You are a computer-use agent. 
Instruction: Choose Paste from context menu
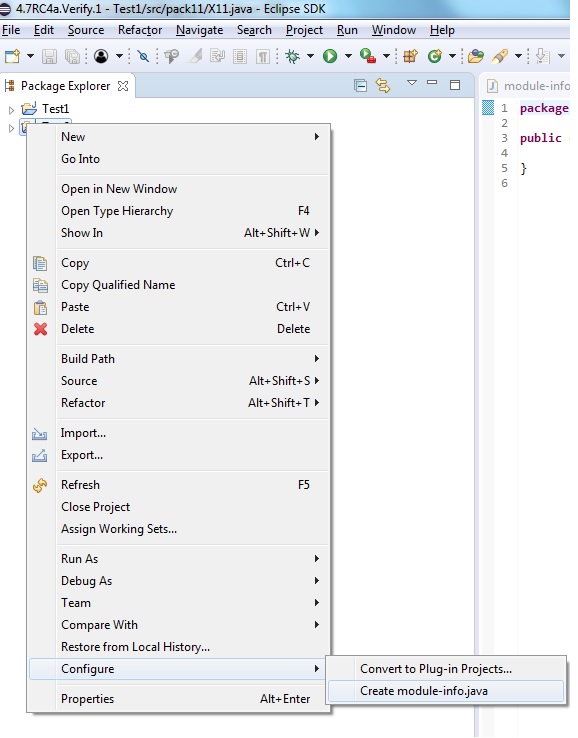tap(179, 307)
